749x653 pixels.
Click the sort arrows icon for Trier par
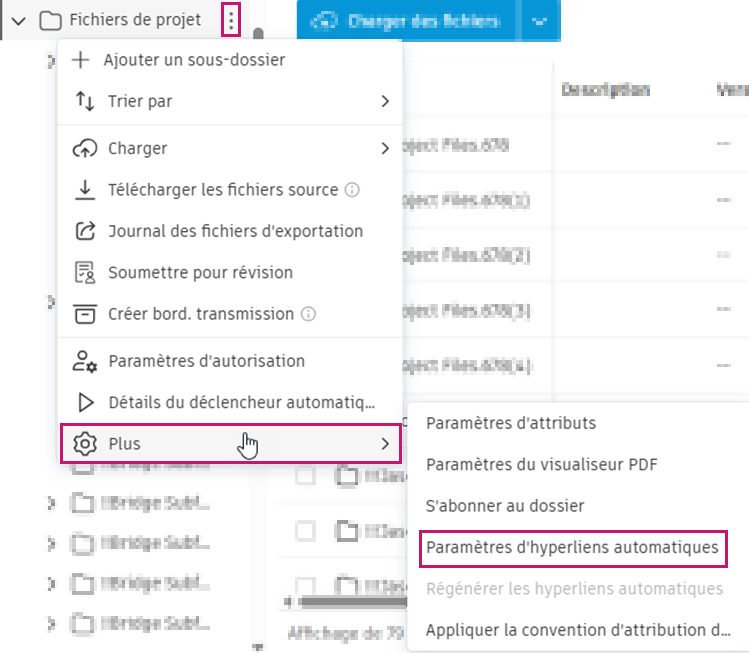(85, 101)
